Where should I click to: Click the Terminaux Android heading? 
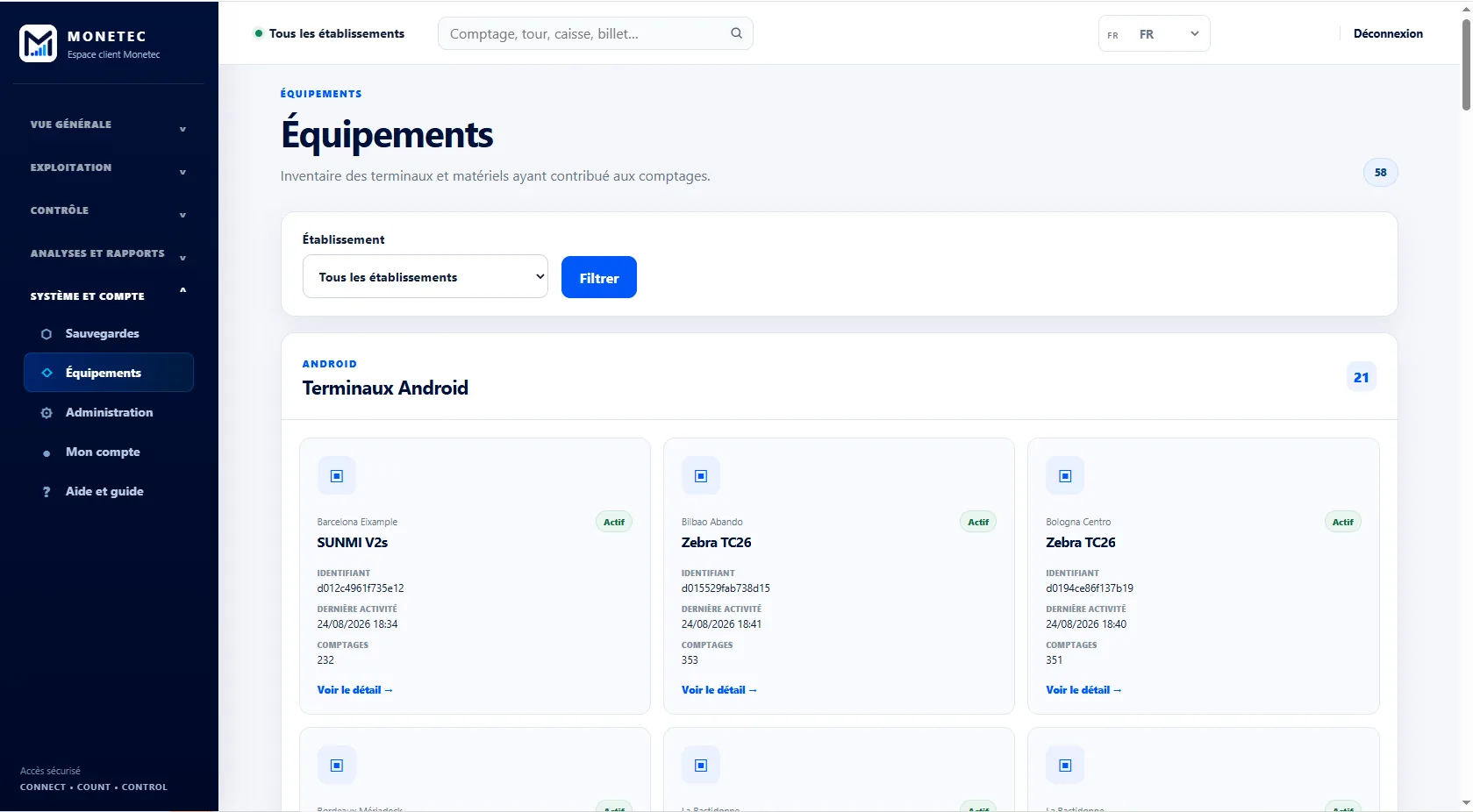[385, 388]
